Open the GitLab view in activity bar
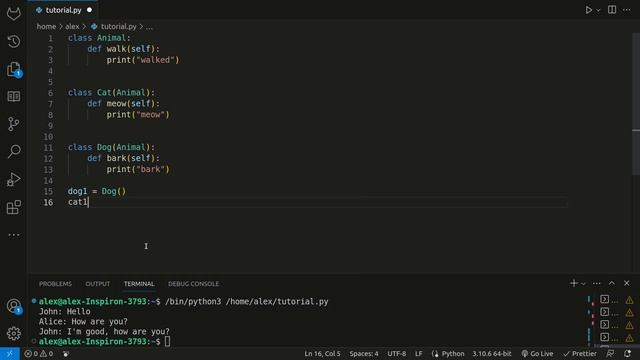The height and width of the screenshot is (360, 640). tap(13, 13)
